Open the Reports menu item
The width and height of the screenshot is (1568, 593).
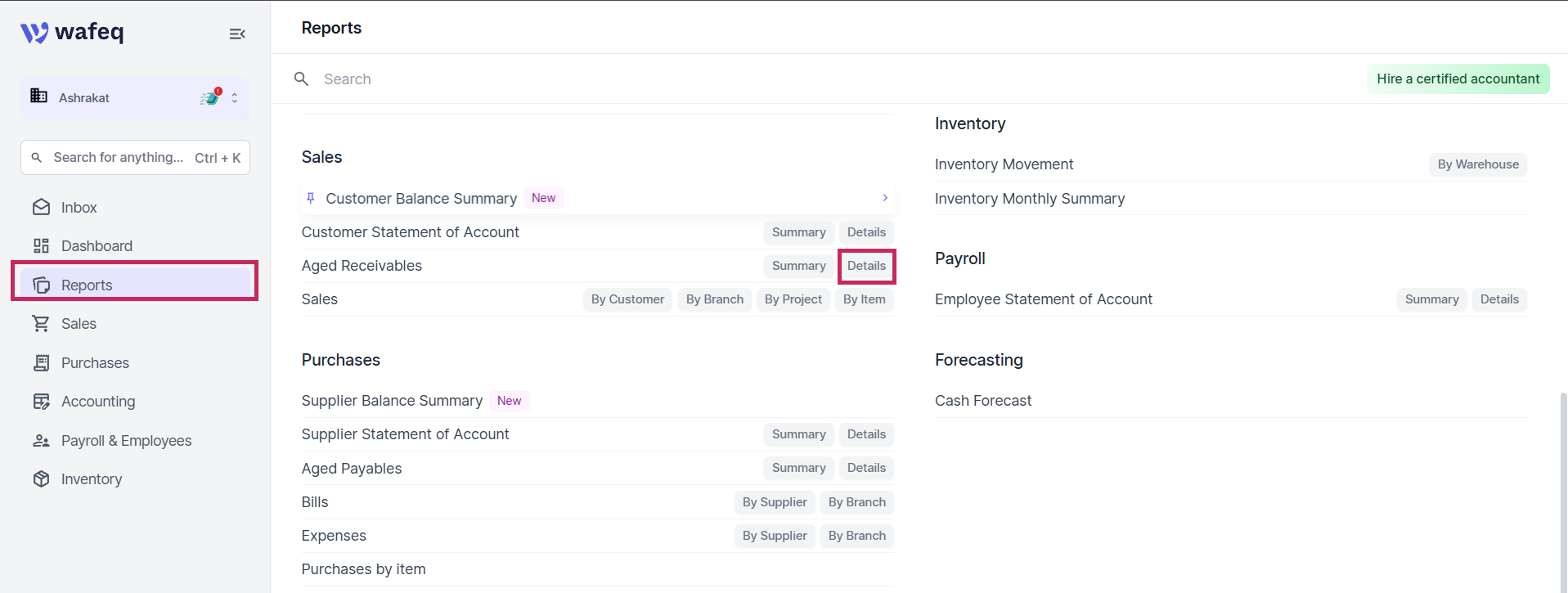point(135,285)
